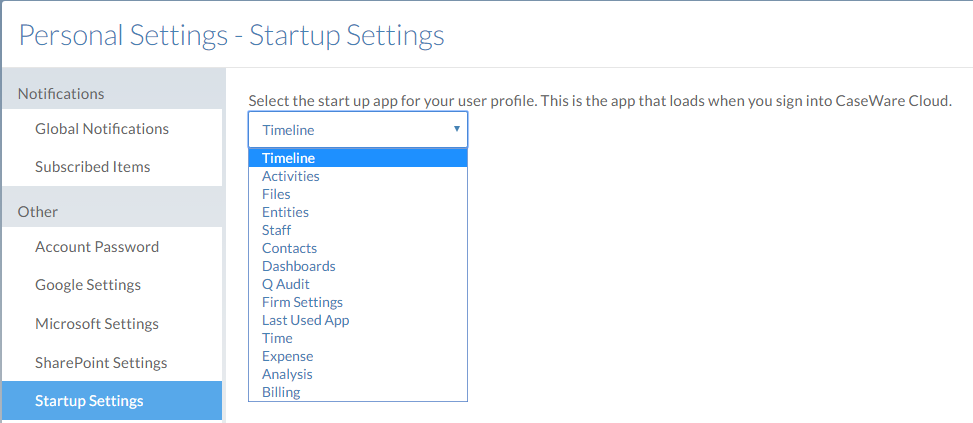Viewport: 973px width, 423px height.
Task: Open the startup app dropdown arrow
Action: pos(456,129)
